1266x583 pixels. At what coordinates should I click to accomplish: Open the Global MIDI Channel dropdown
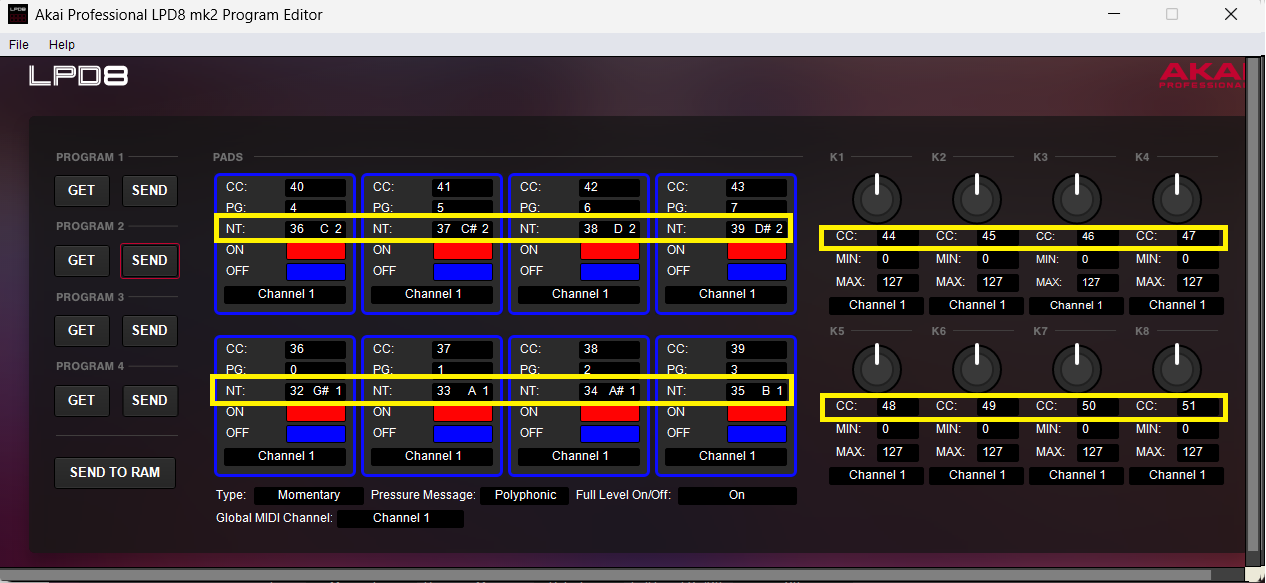401,518
